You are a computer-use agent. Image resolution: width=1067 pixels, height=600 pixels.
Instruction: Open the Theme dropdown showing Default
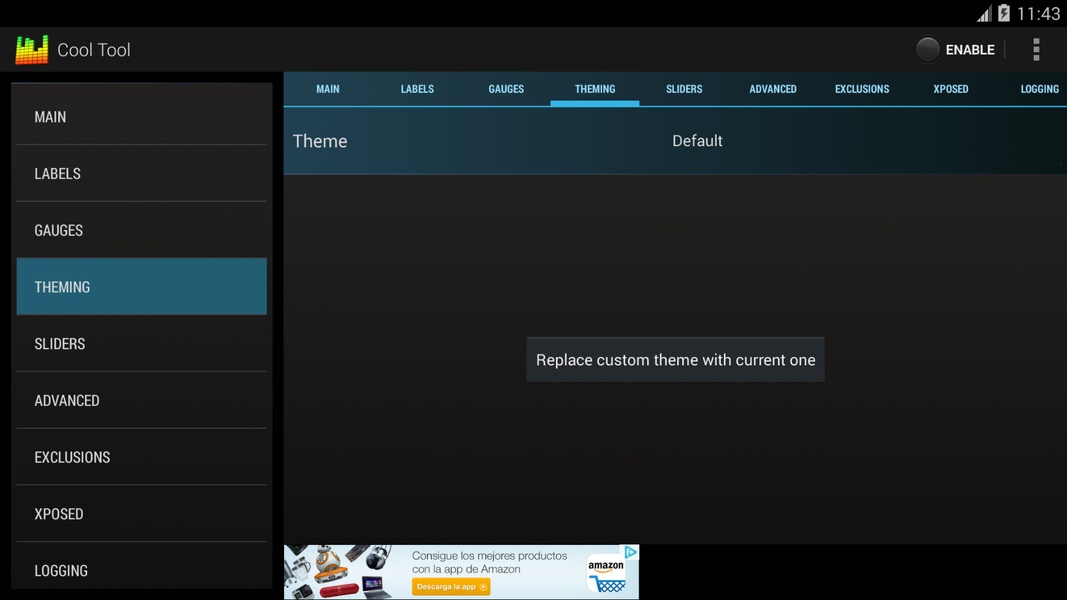(697, 141)
